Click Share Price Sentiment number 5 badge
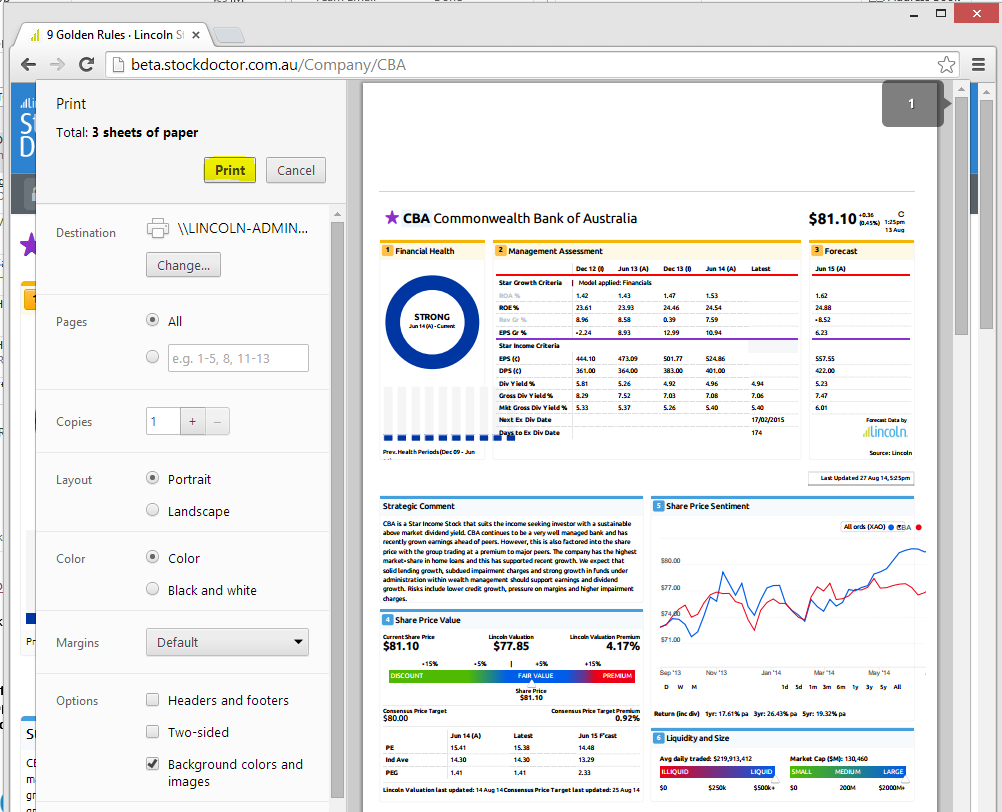Image resolution: width=1002 pixels, height=812 pixels. coord(659,506)
